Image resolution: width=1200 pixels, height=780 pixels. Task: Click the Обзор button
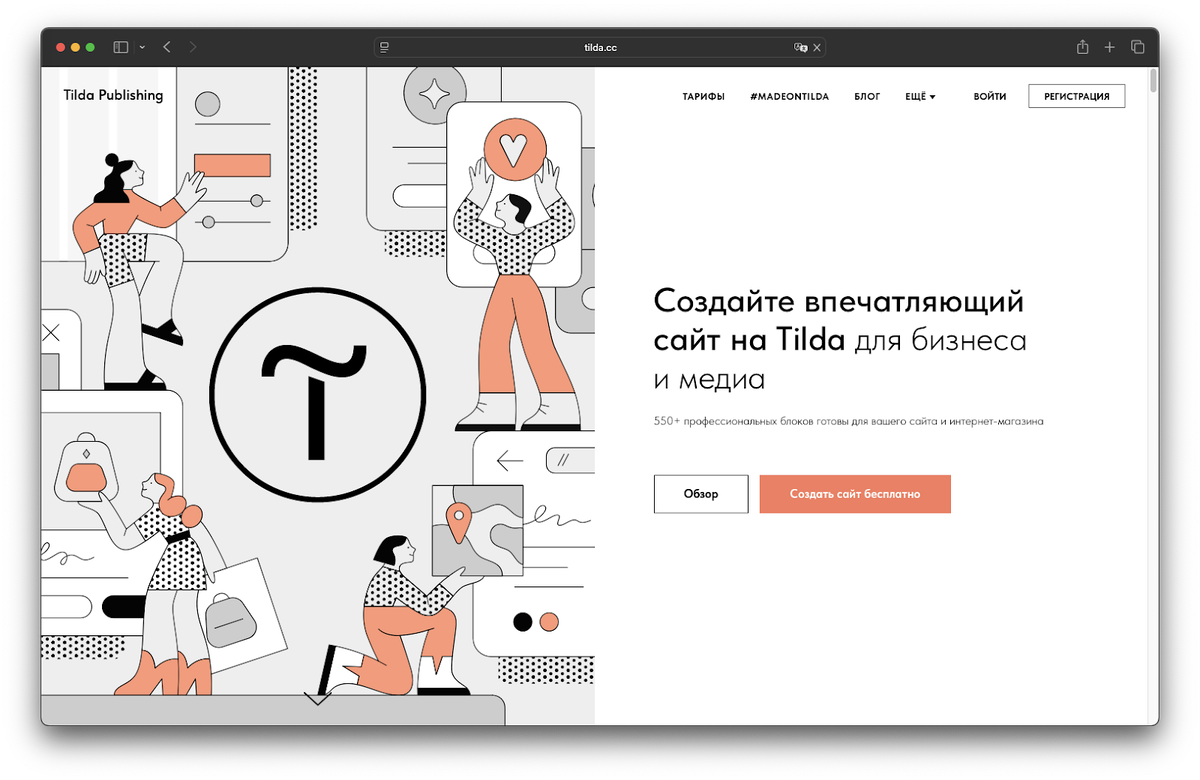[701, 494]
